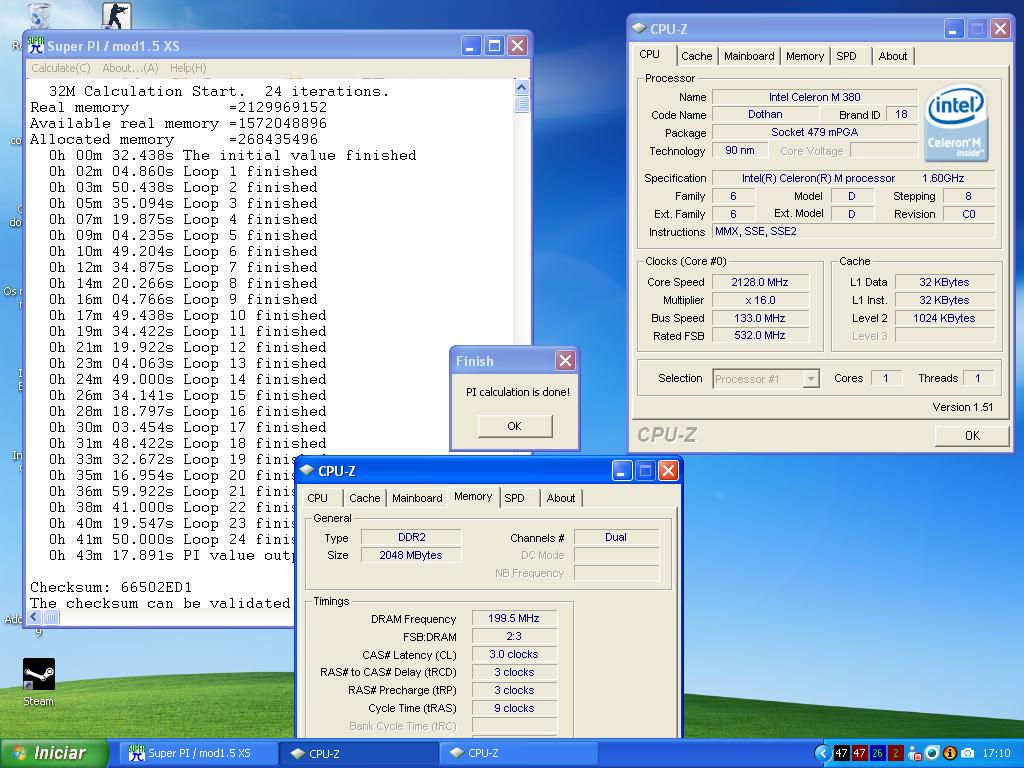Click the 133.0 MHz bus speed value
Screen dimensions: 1024x768
760,318
